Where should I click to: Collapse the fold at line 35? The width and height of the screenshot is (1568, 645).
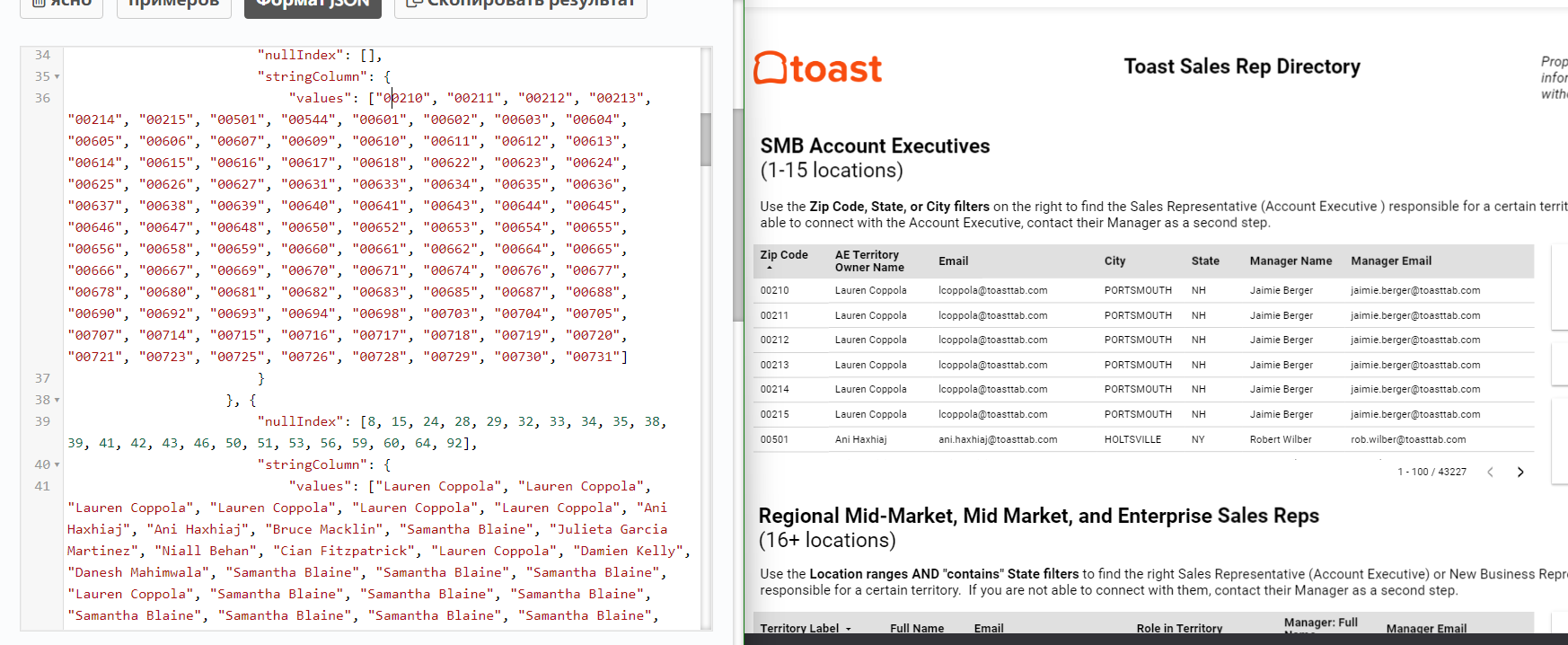tap(57, 77)
